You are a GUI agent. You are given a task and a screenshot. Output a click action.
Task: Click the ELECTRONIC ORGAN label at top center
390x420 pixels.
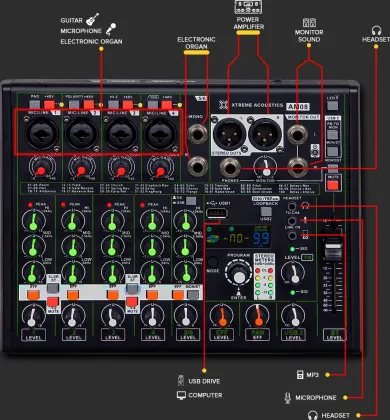pyautogui.click(x=196, y=43)
